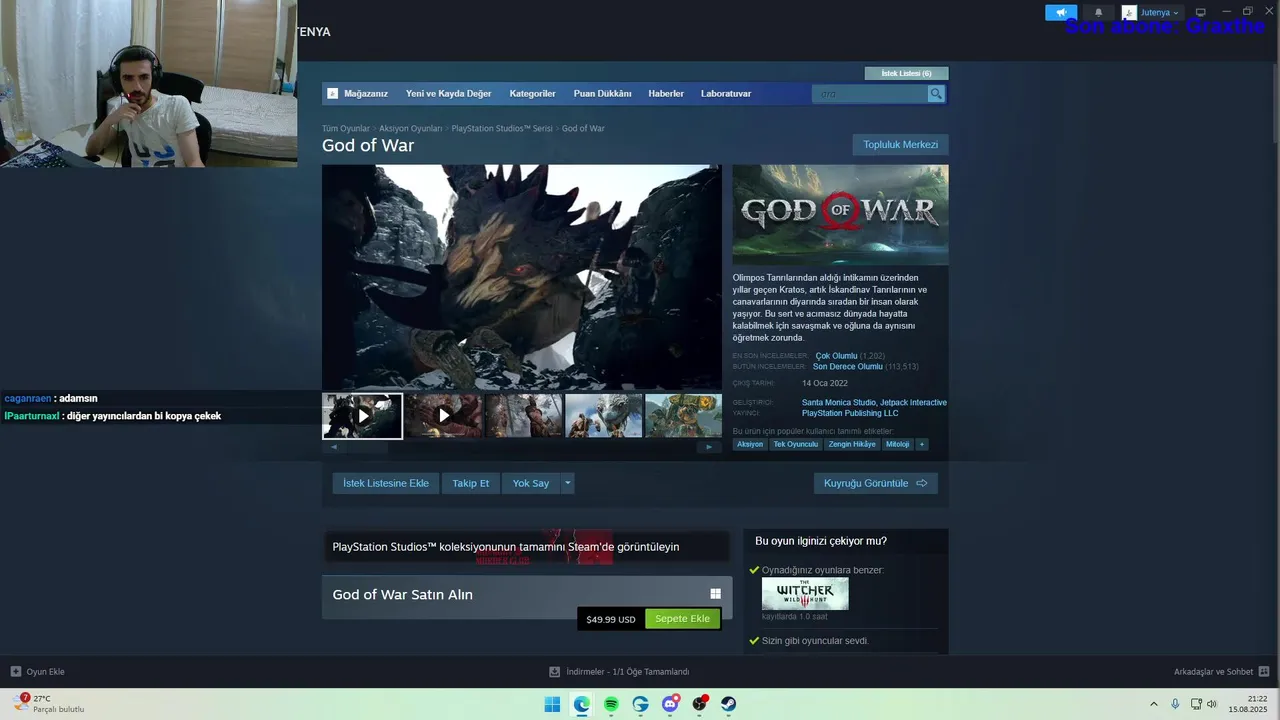Click the friends chat icon at bottom right

point(1264,672)
